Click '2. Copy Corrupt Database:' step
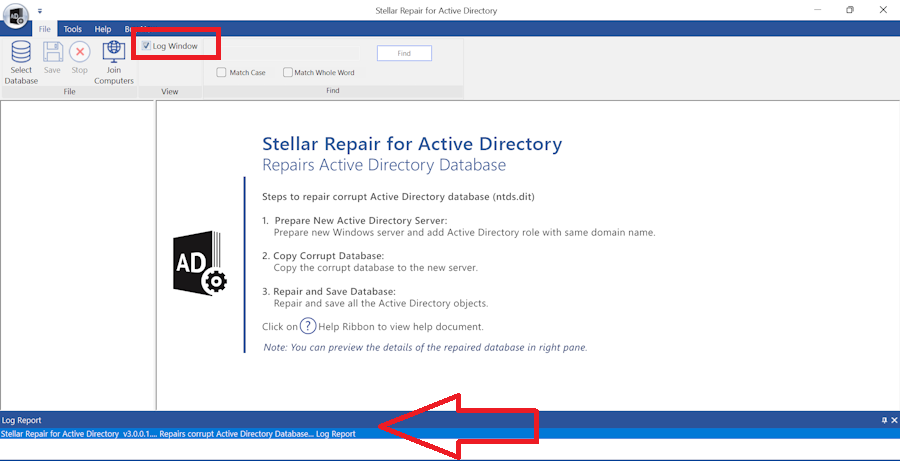The height and width of the screenshot is (461, 900). click(323, 255)
